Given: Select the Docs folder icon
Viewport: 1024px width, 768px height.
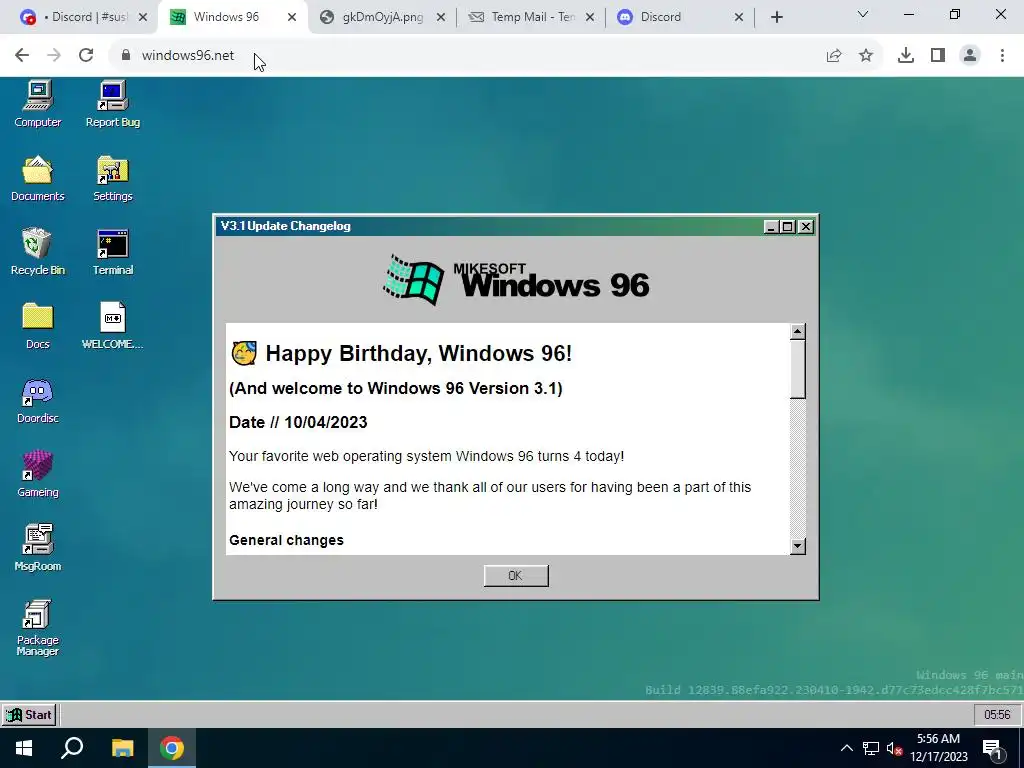Looking at the screenshot, I should tap(37, 325).
